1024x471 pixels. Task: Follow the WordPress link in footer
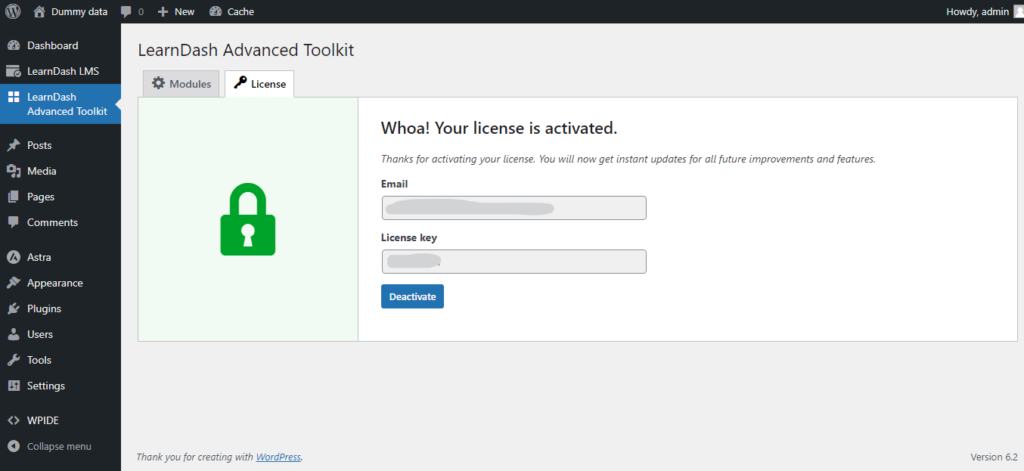click(278, 457)
